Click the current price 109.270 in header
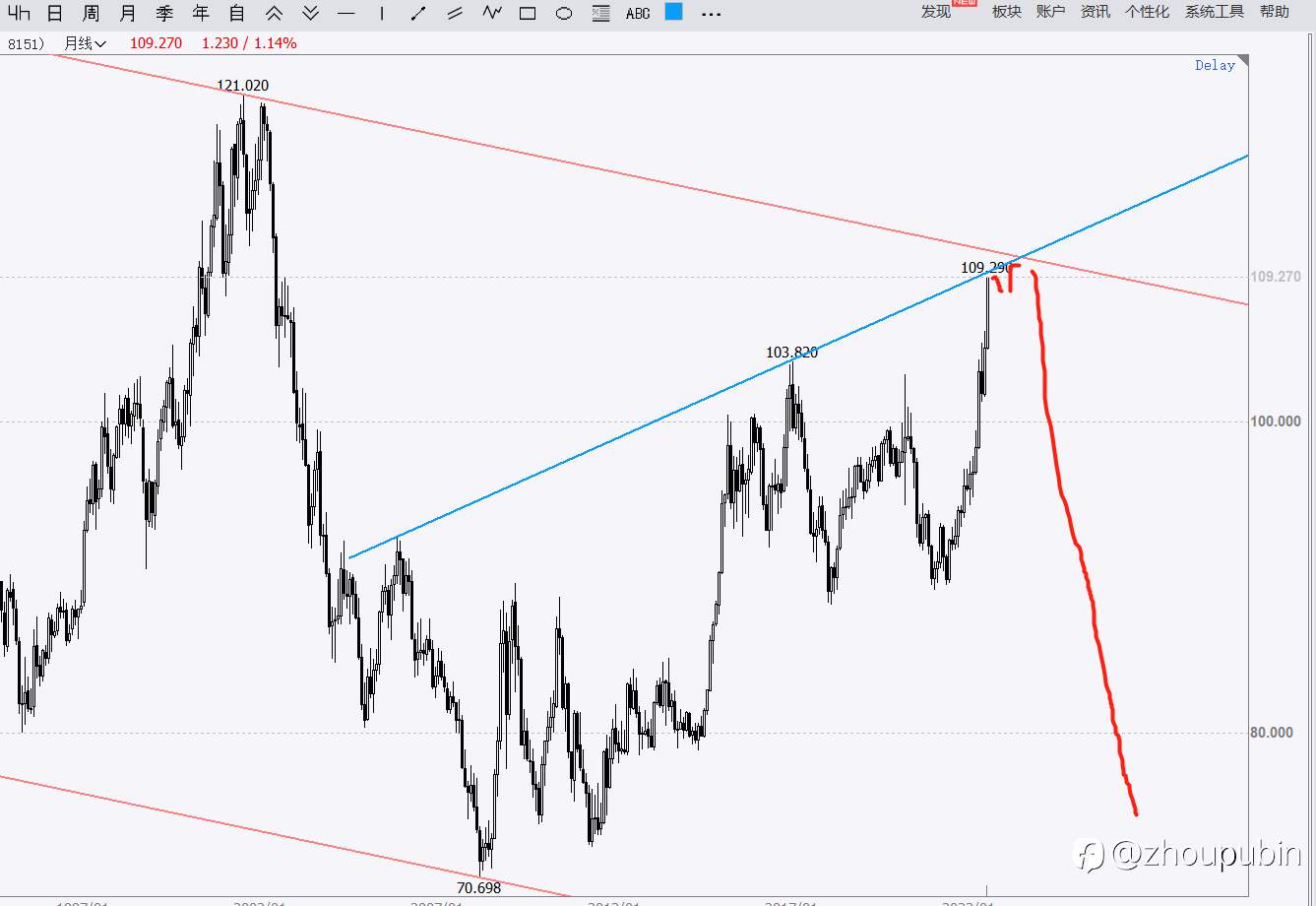1316x906 pixels. (x=156, y=43)
